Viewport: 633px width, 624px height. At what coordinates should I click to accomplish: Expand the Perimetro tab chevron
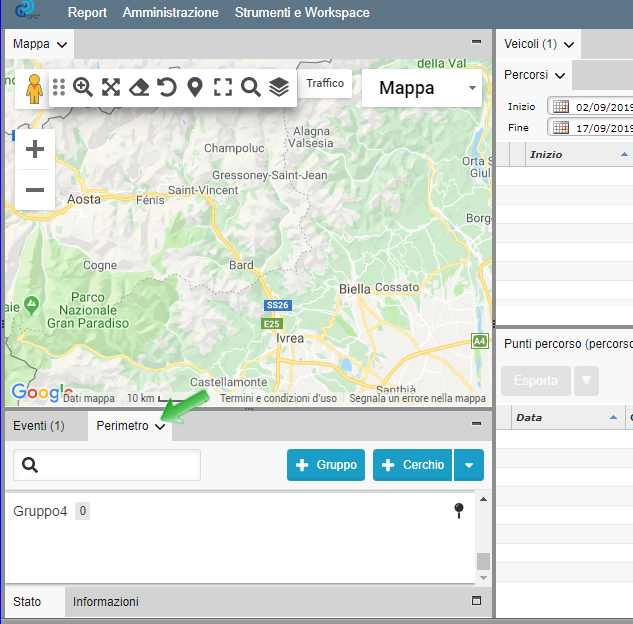tap(160, 427)
